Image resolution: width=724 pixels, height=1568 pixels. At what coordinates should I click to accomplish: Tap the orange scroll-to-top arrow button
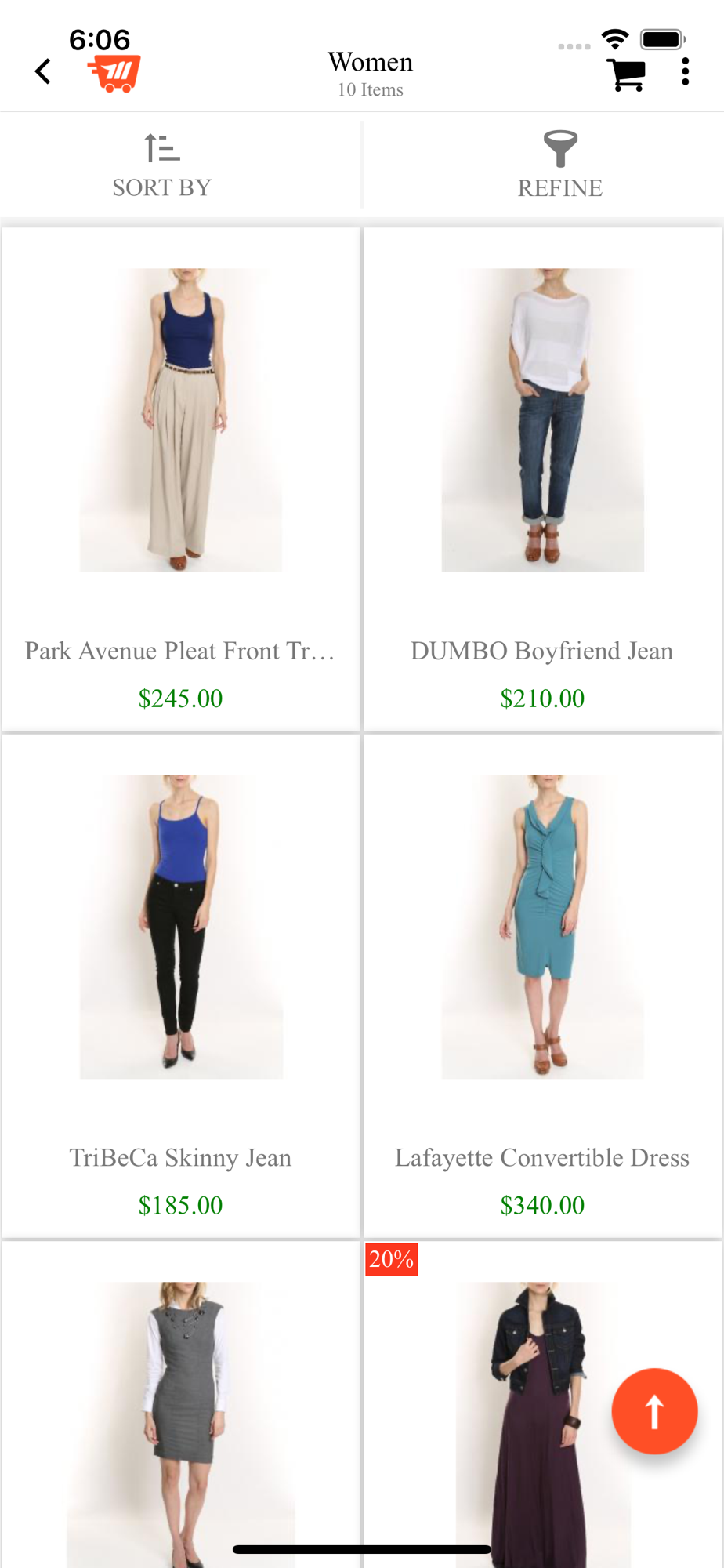pos(654,1411)
